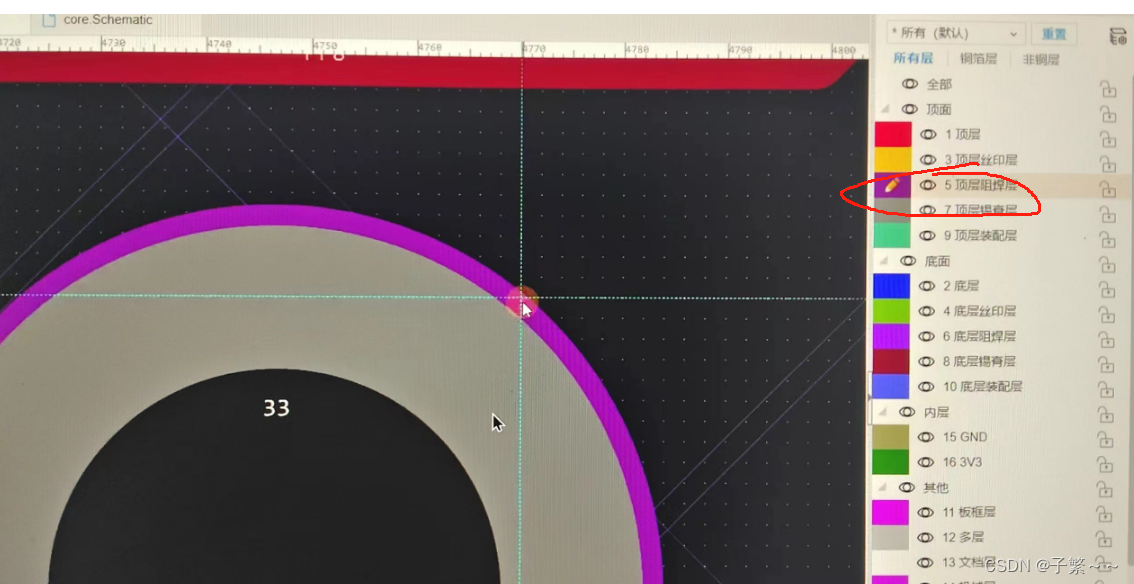
Task: Click the pencil icon on 5 顶层阻焊层
Action: [x=892, y=185]
